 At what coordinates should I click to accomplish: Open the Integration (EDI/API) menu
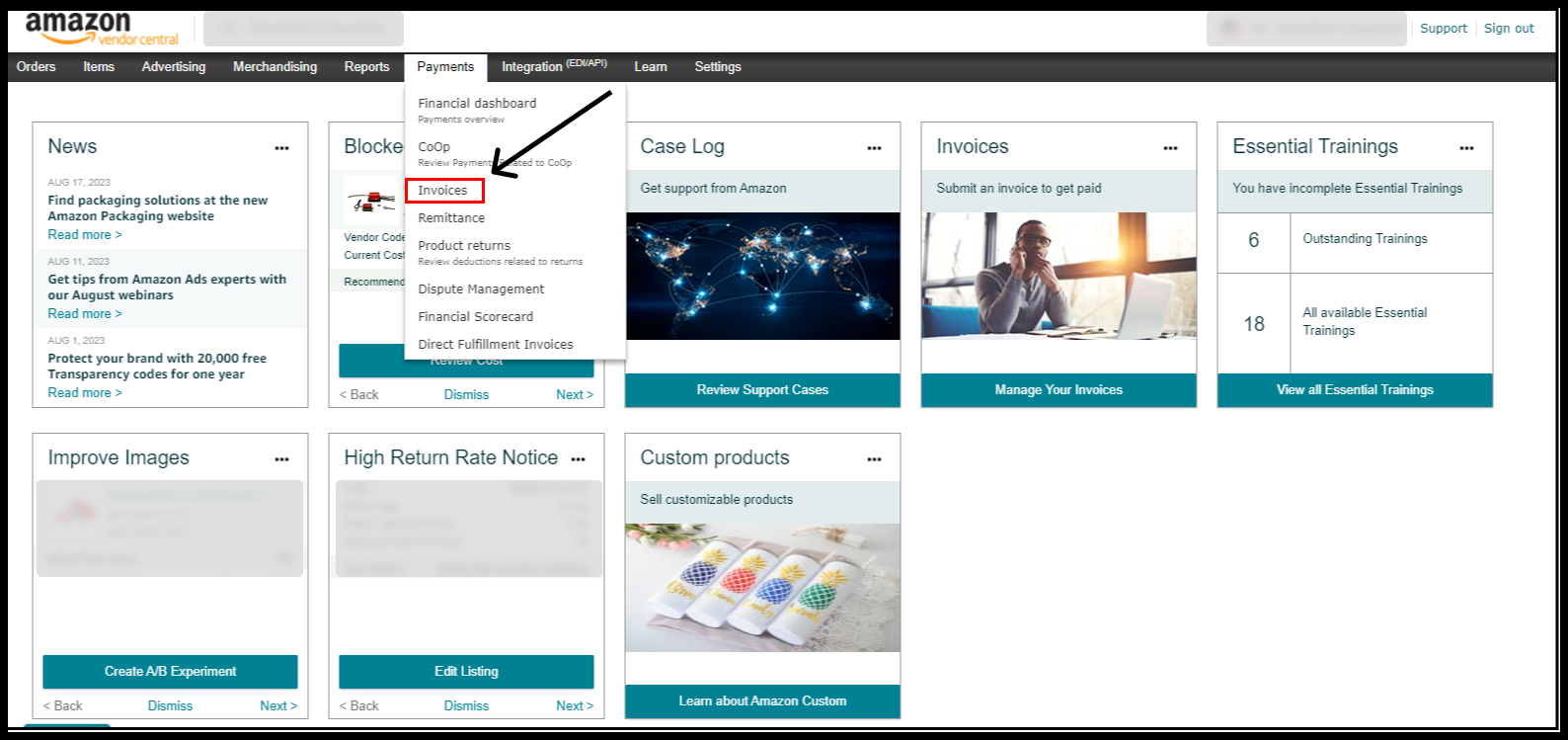pos(554,67)
